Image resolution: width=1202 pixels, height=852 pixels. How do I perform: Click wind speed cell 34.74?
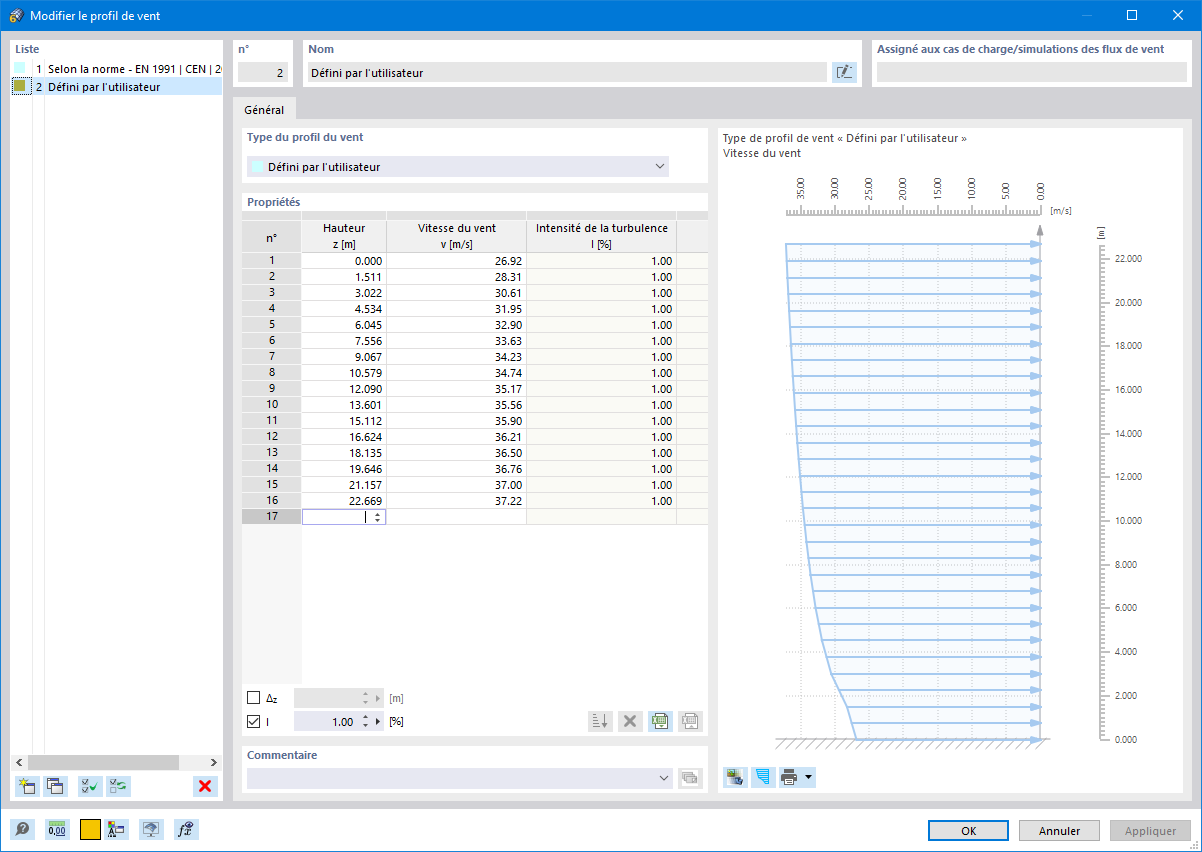[456, 372]
